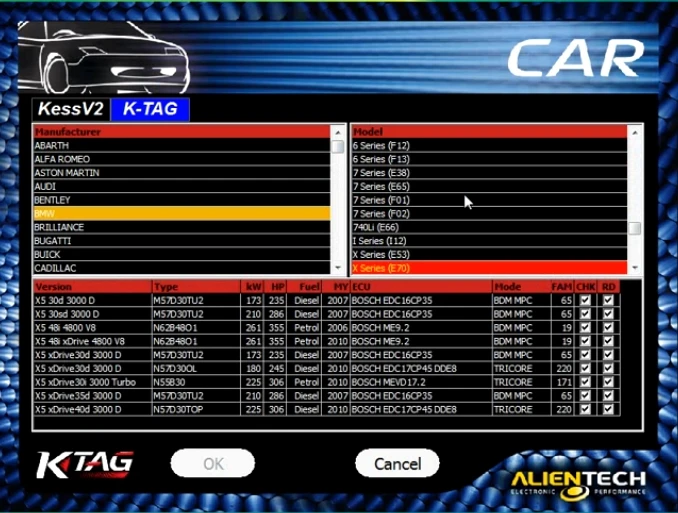Select model X Series (E53)
This screenshot has height=513, width=678.
[489, 254]
